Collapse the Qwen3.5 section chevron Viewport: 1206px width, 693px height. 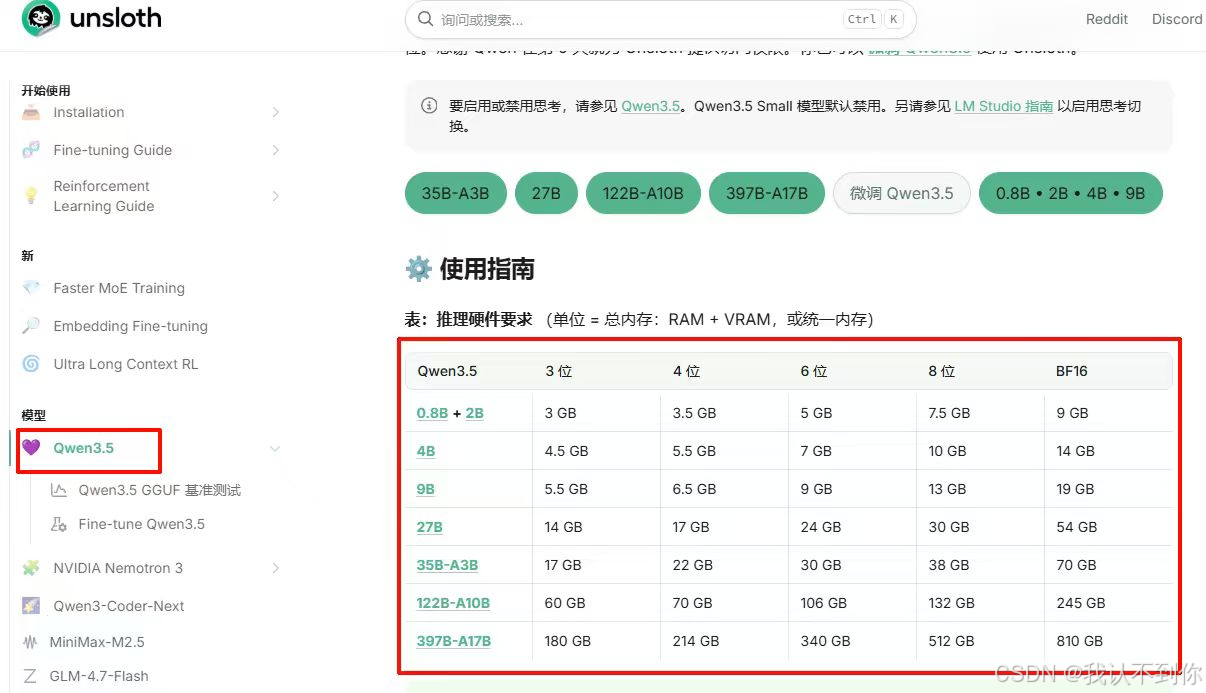click(275, 449)
